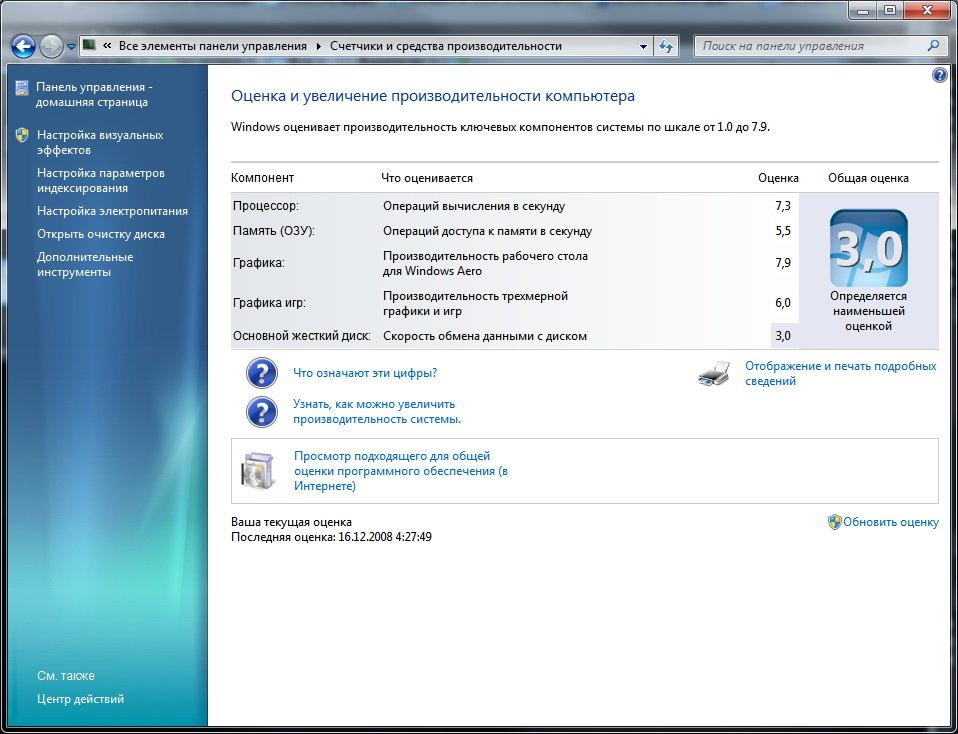Image resolution: width=958 pixels, height=734 pixels.
Task: Click the control panel icon in address bar
Action: coord(89,45)
